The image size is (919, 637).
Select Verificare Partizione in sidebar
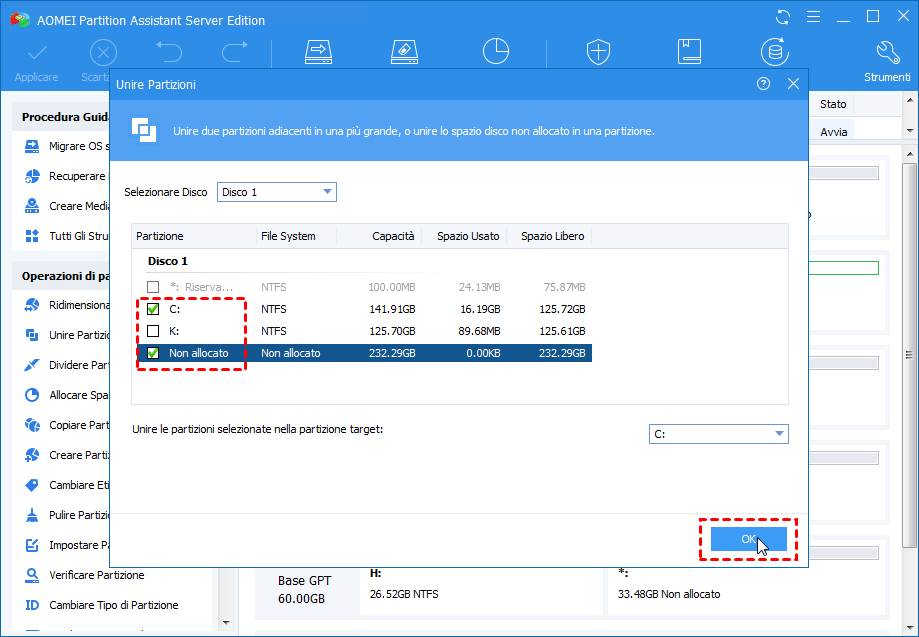point(97,575)
